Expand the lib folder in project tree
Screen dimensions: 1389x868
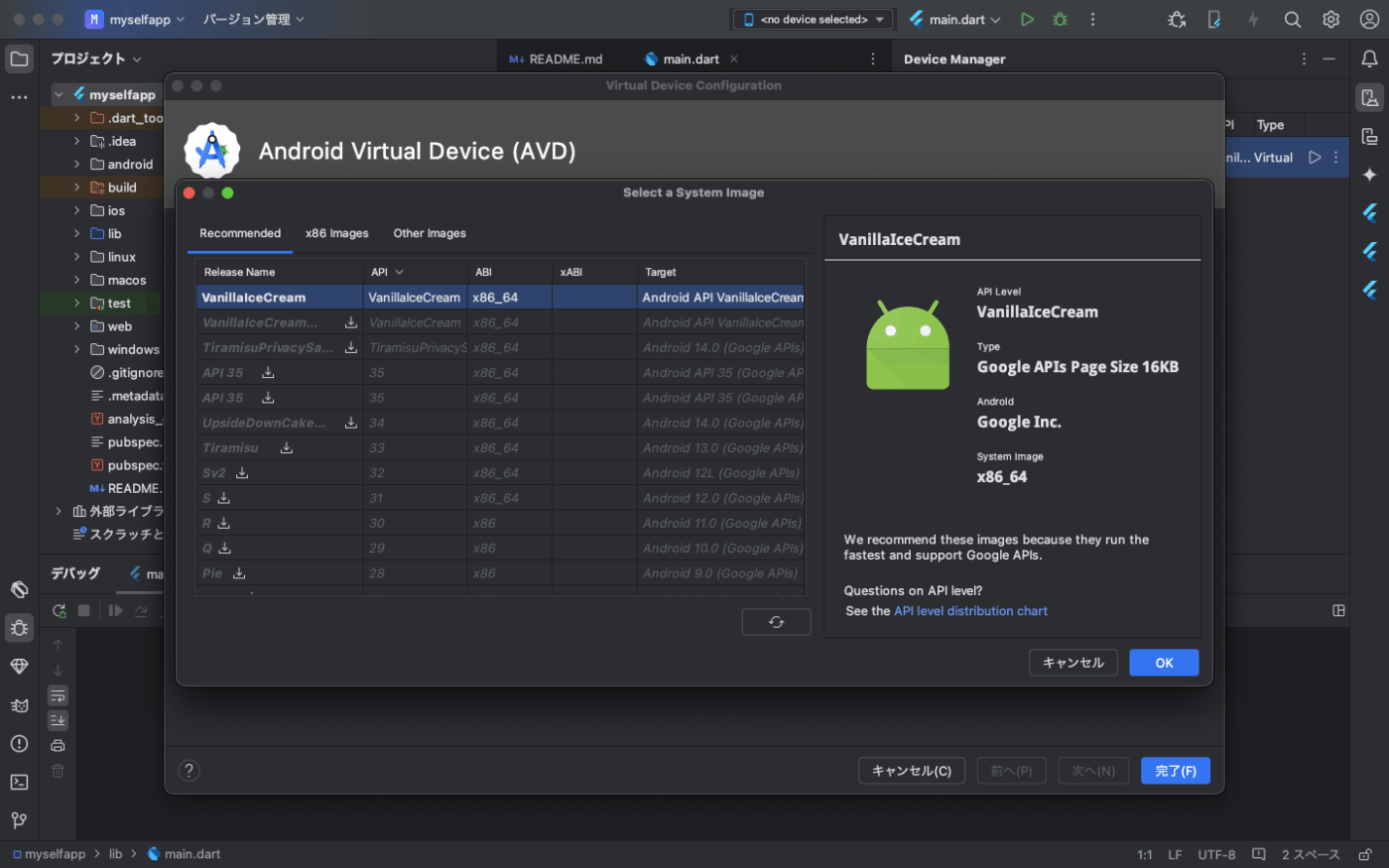pyautogui.click(x=76, y=233)
